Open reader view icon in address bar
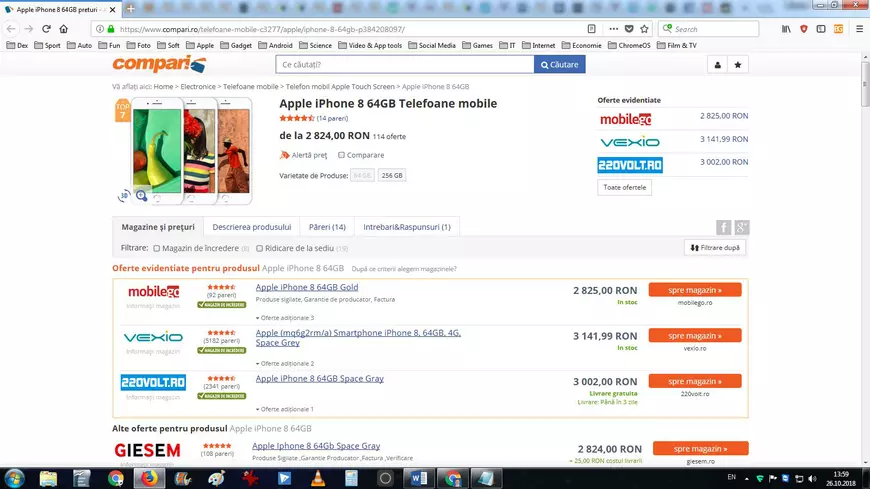The height and width of the screenshot is (489, 870). tap(591, 29)
